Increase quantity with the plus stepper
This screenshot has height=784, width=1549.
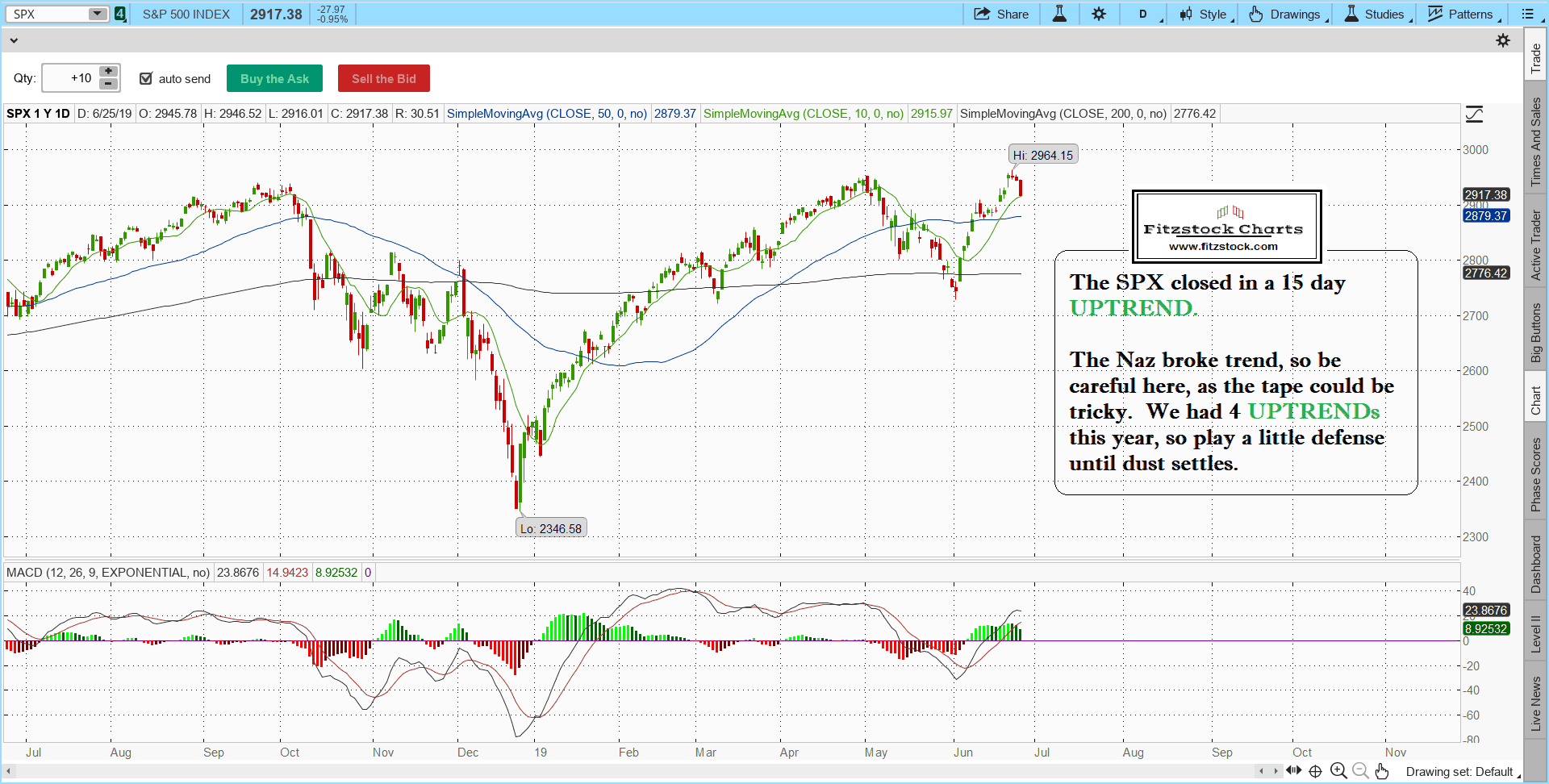tap(108, 71)
